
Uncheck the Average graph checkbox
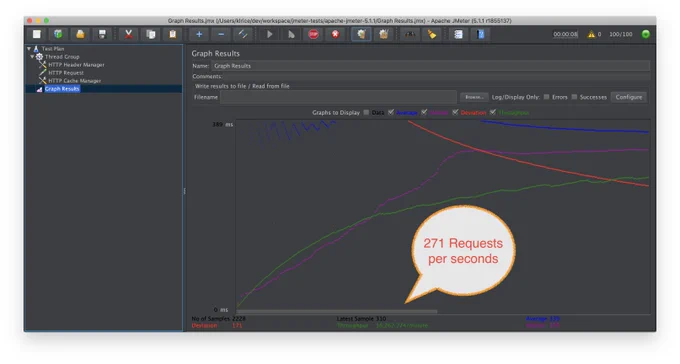click(x=391, y=112)
